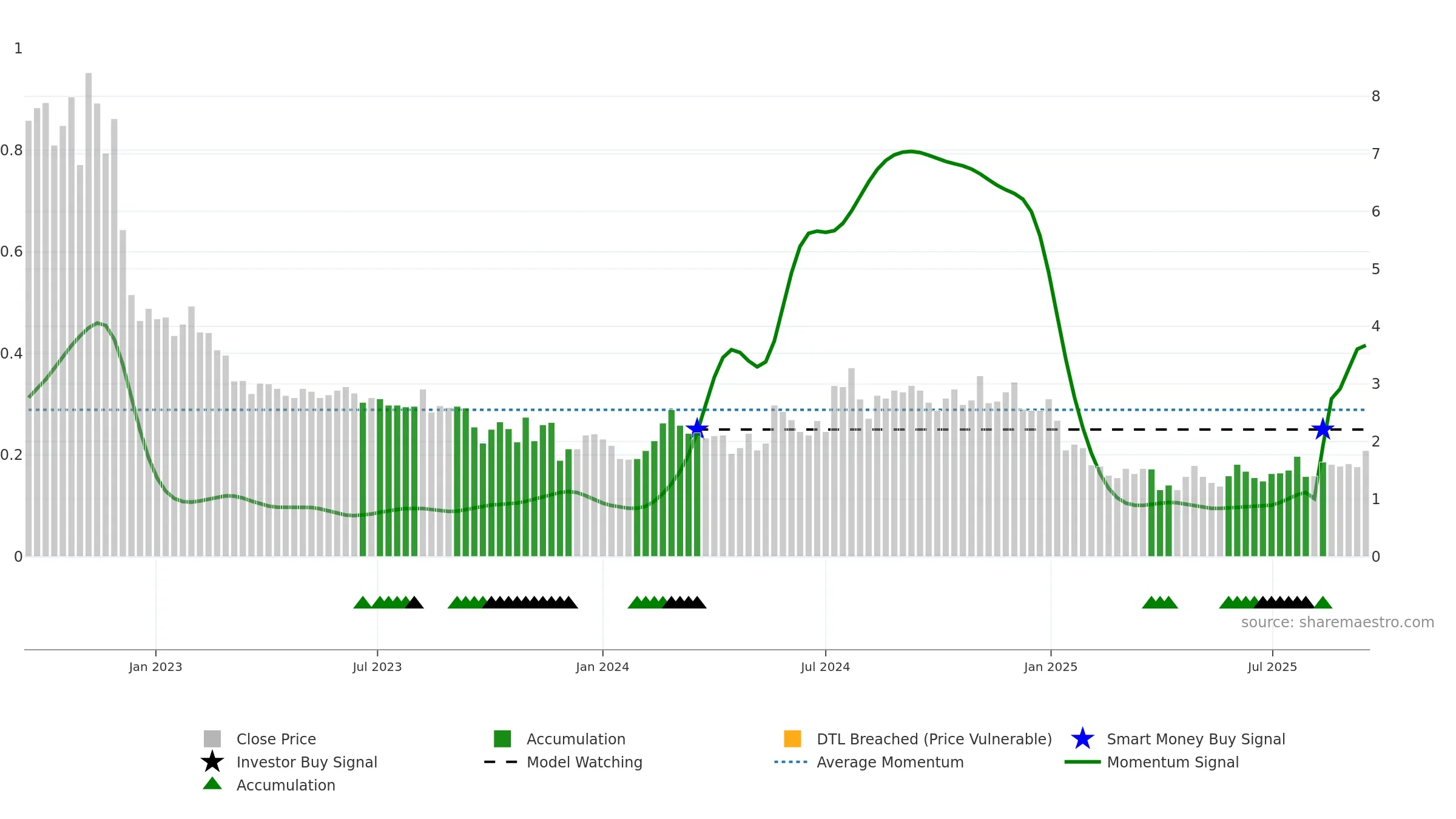Click the left axis value 0.8

tap(12, 150)
